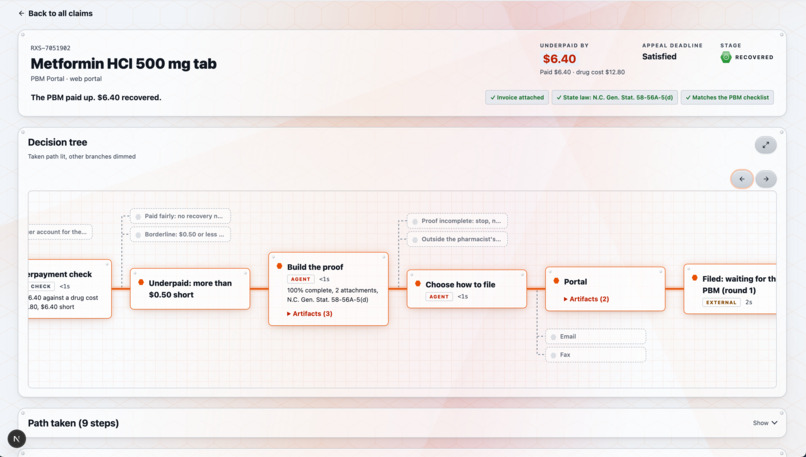Click the Satisfied appeal deadline value
The height and width of the screenshot is (457, 806).
[x=659, y=57]
